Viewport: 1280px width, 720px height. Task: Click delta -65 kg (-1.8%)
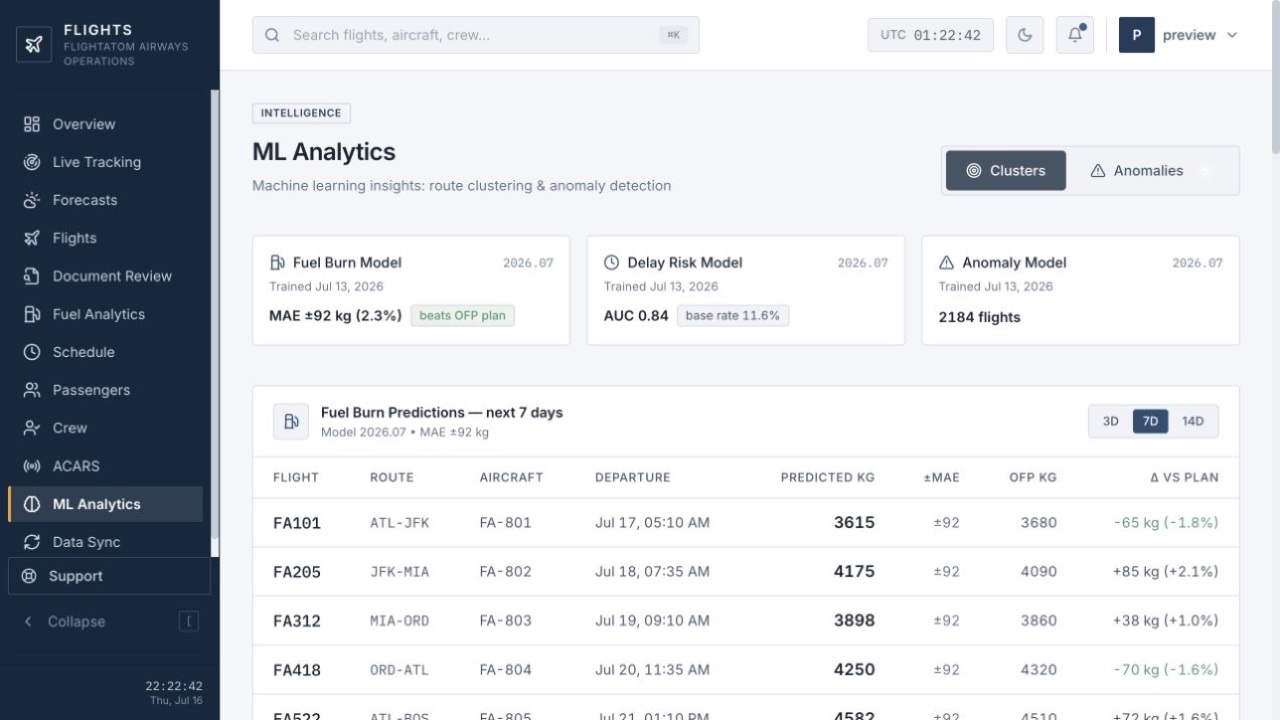[1166, 523]
